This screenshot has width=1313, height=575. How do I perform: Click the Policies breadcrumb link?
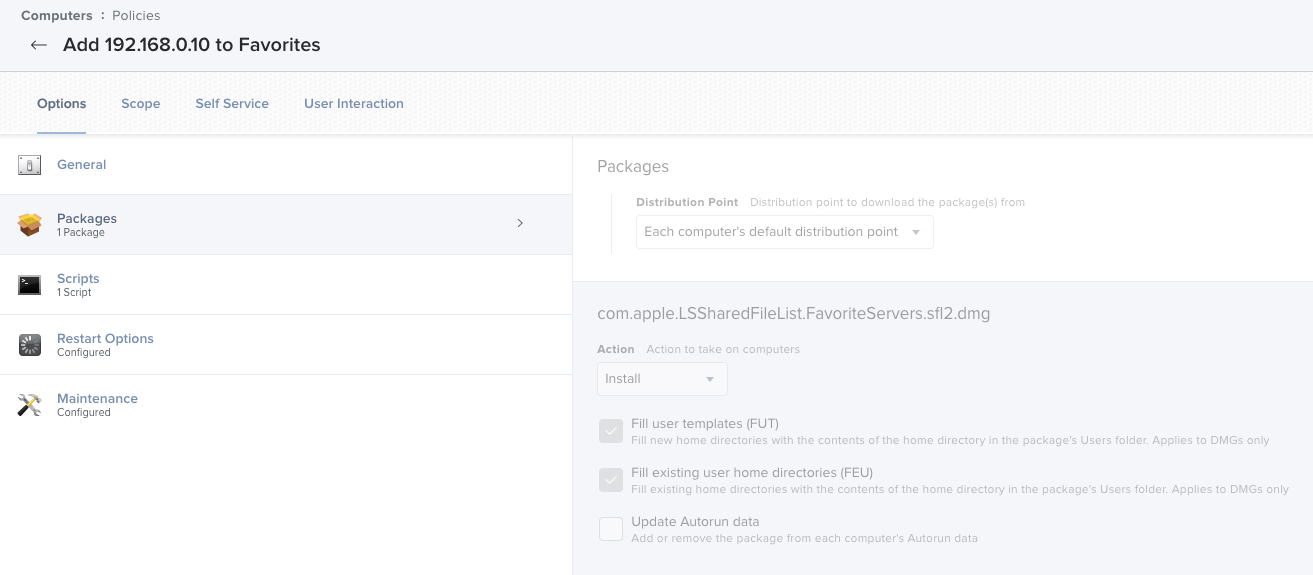[136, 16]
